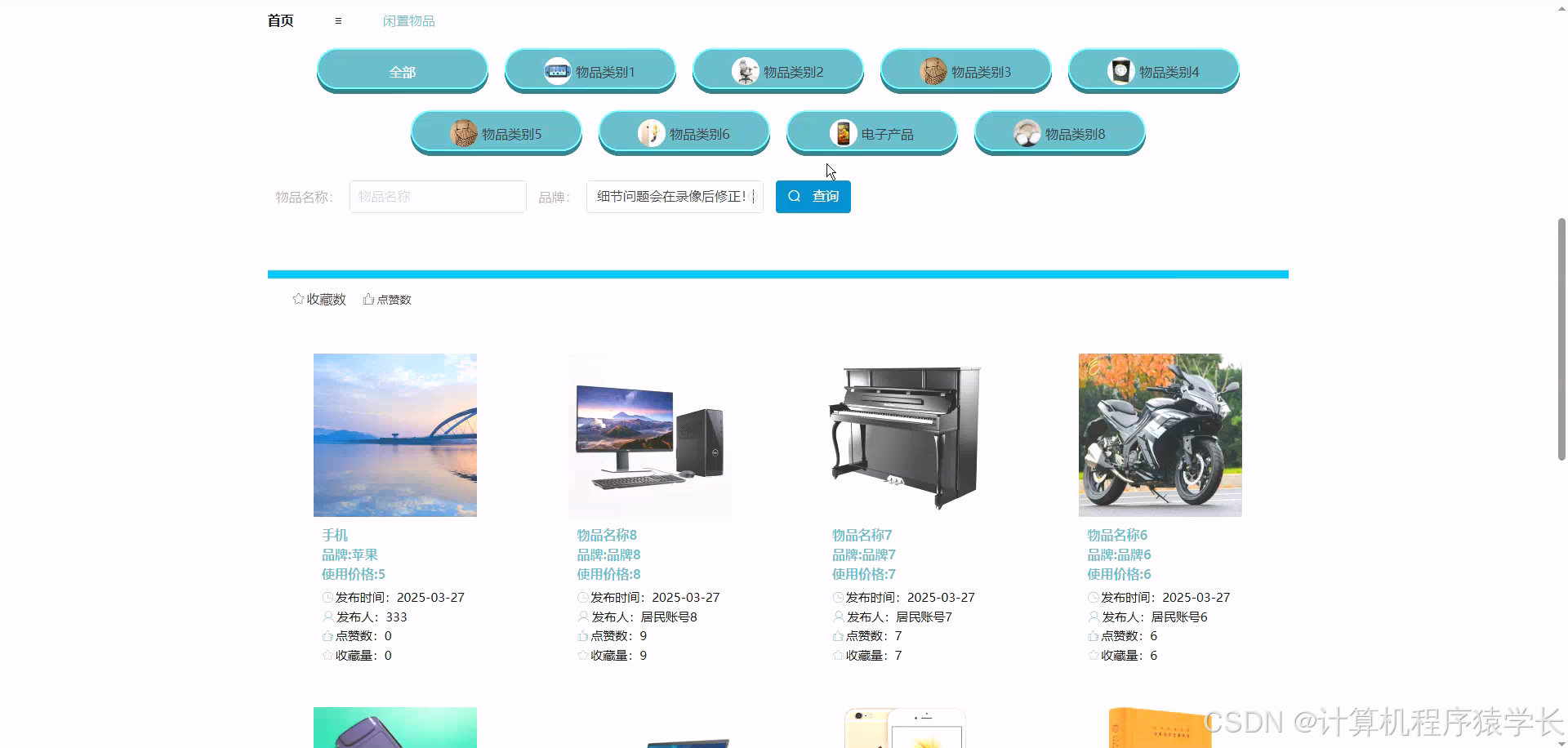The height and width of the screenshot is (748, 1568).
Task: Click the phone icon on the 电子产品 button
Action: (x=843, y=133)
